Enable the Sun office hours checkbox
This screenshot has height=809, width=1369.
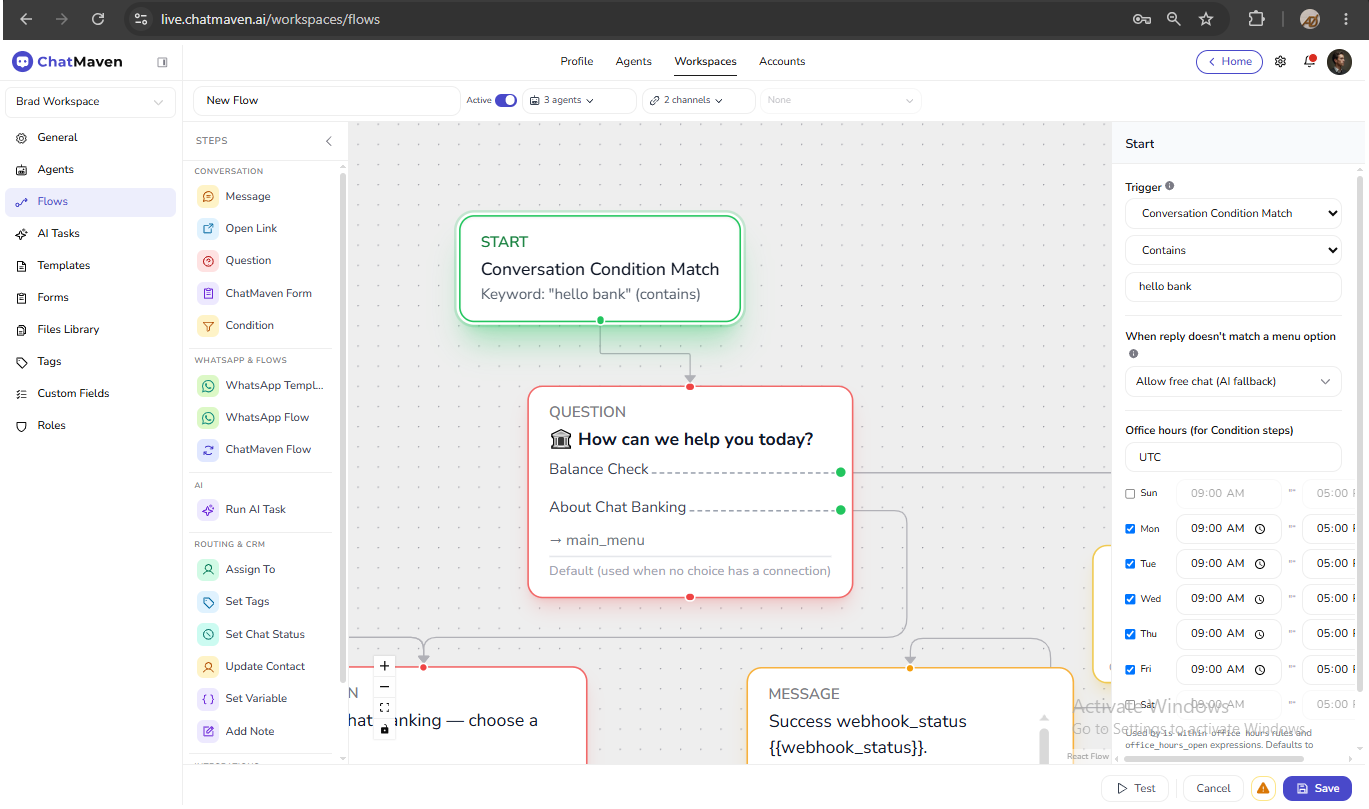point(1130,494)
